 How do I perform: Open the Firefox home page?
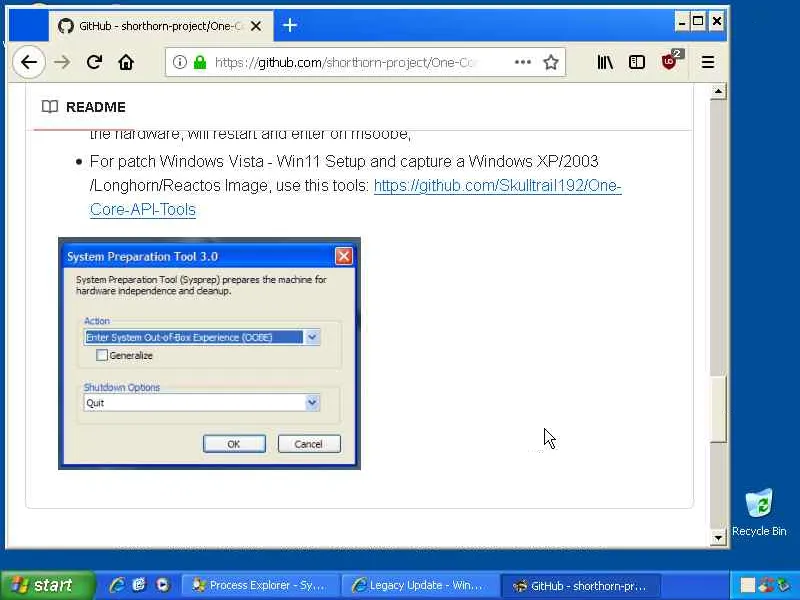click(x=126, y=62)
